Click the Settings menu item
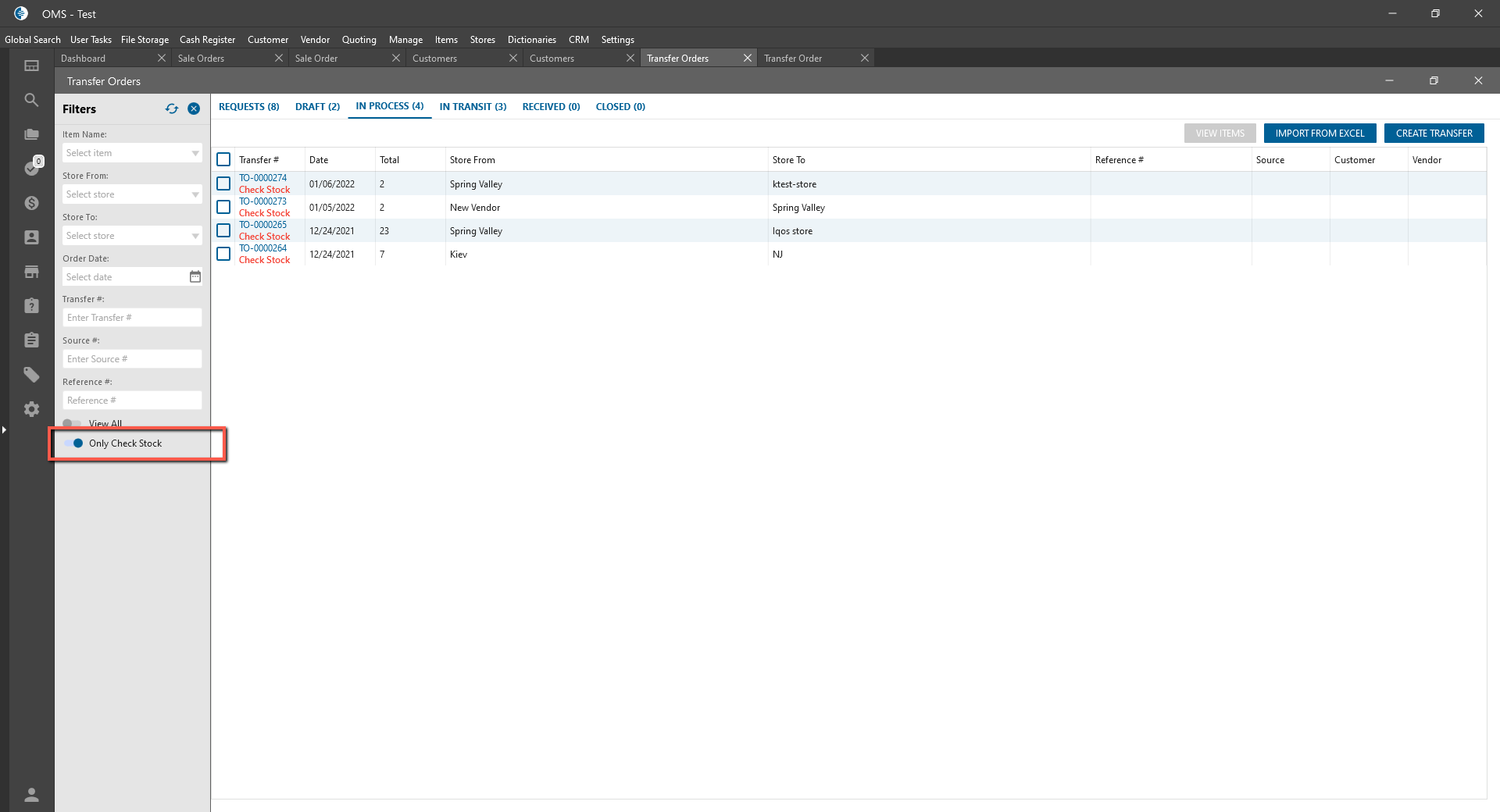The height and width of the screenshot is (812, 1500). pyautogui.click(x=617, y=40)
